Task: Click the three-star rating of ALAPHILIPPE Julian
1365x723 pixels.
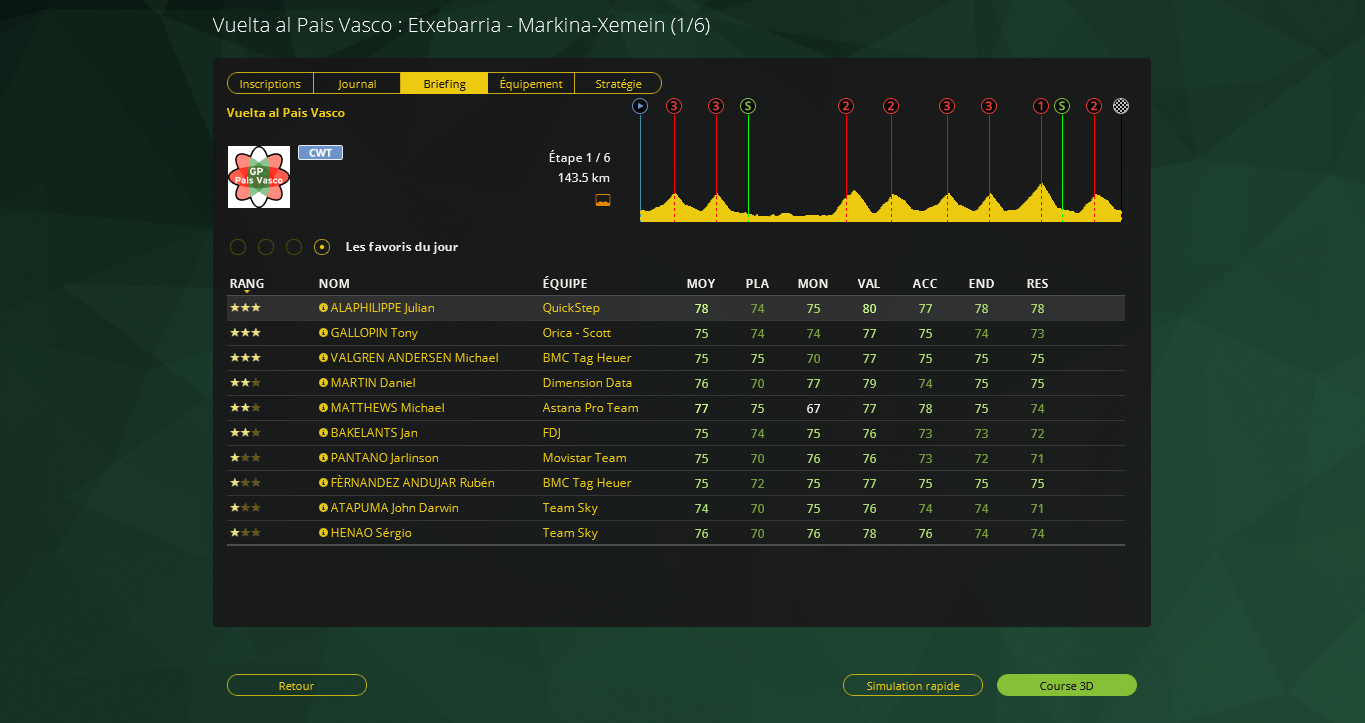Action: click(245, 308)
